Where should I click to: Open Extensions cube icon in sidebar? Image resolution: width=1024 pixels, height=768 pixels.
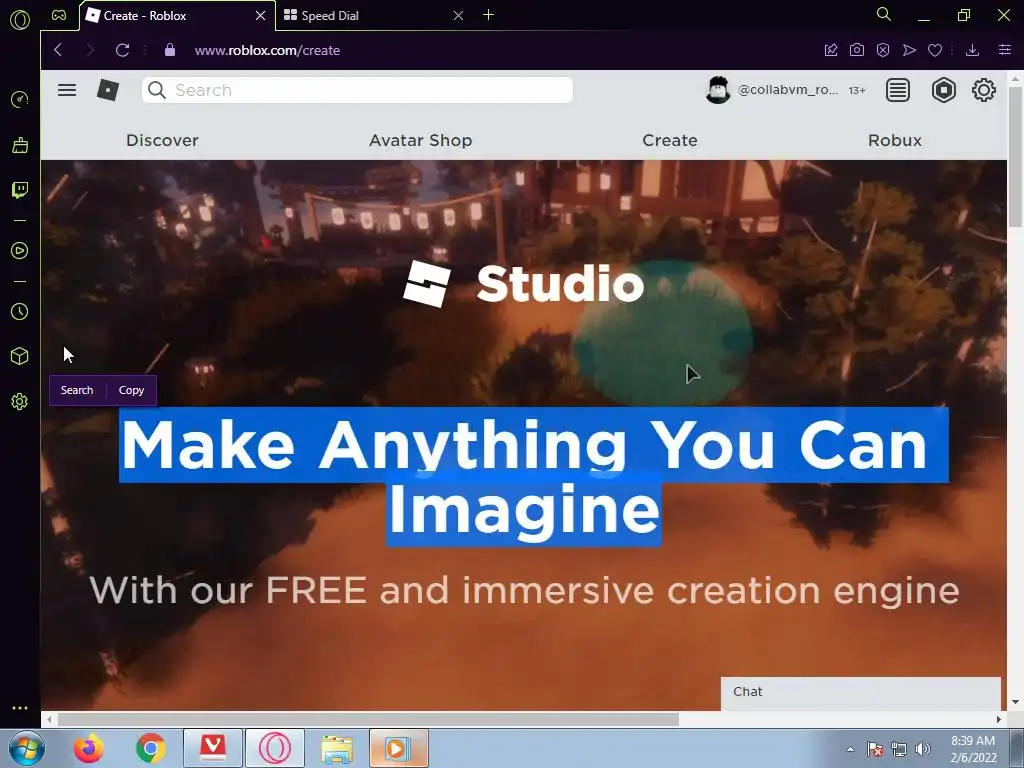(x=20, y=356)
